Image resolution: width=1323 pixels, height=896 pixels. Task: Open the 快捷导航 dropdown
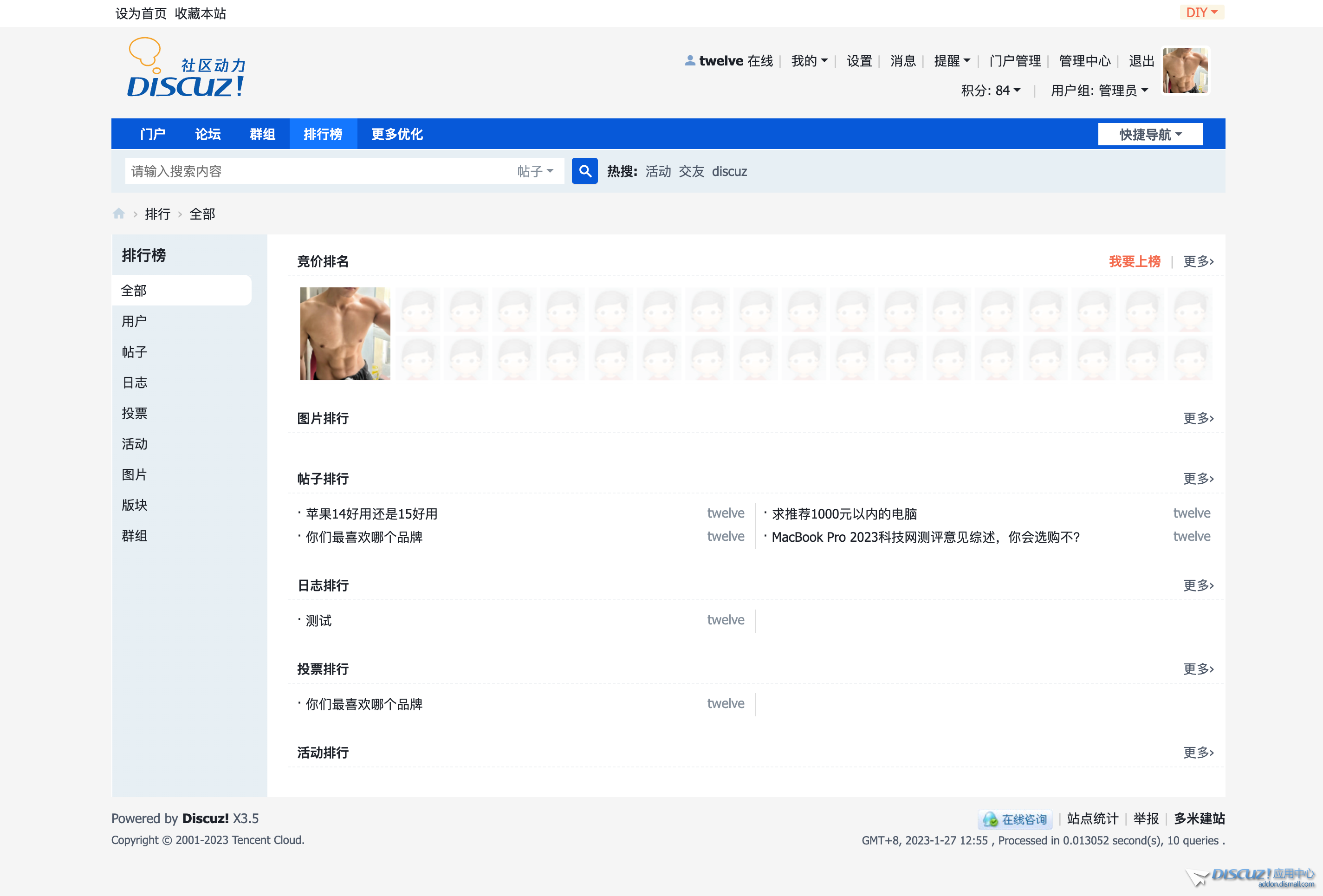tap(1150, 134)
